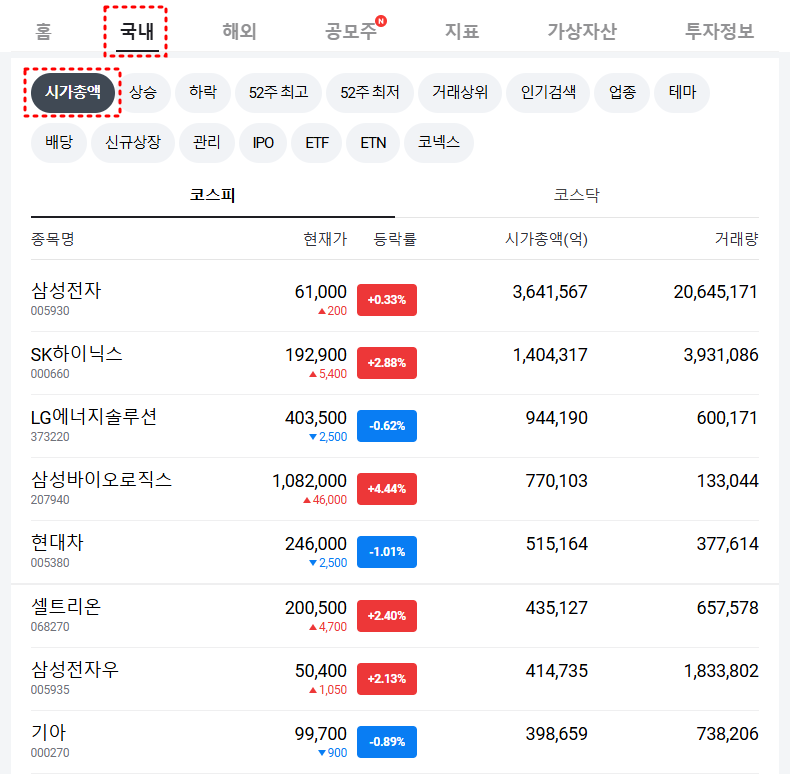This screenshot has width=790, height=774.
Task: Select the 하락 filter chip
Action: coord(203,92)
